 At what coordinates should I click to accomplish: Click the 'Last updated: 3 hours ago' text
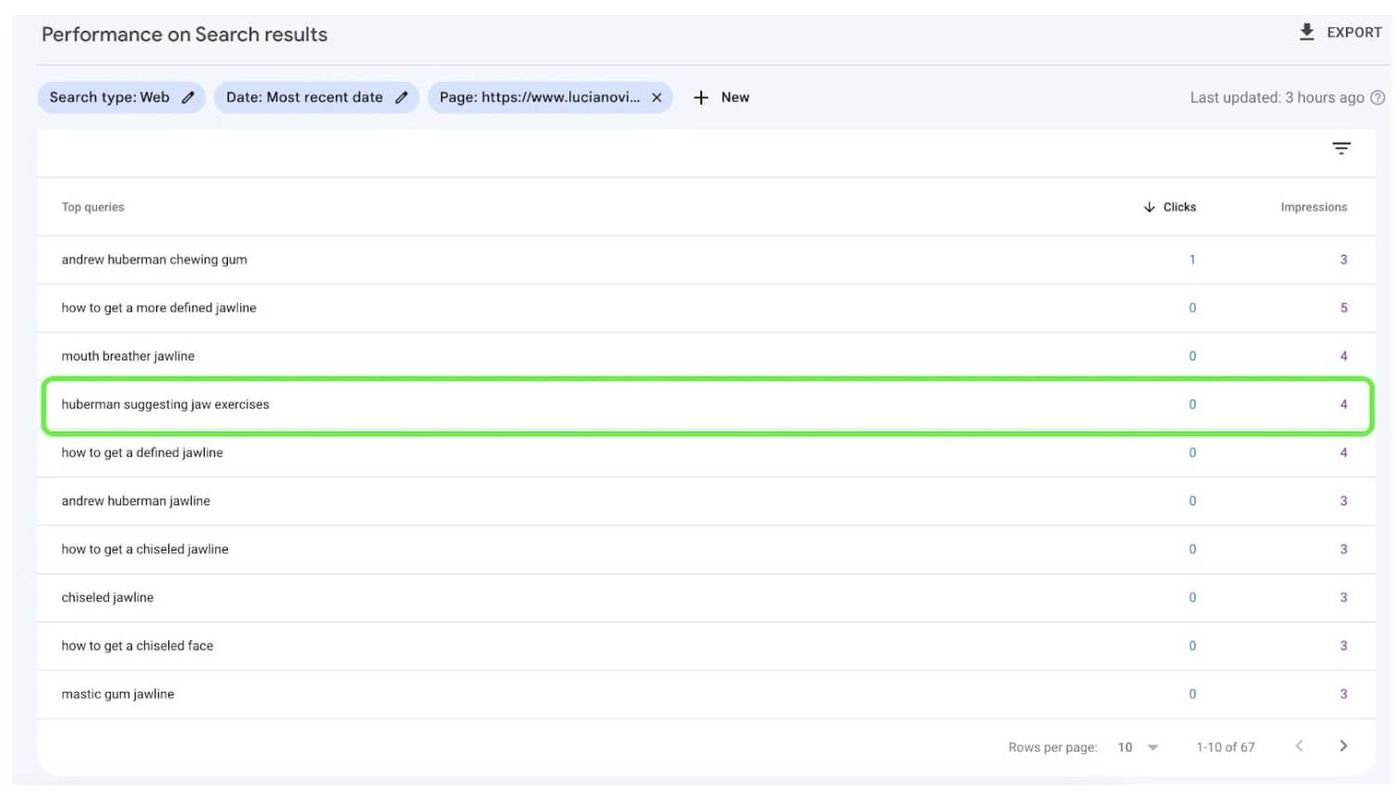coord(1277,97)
